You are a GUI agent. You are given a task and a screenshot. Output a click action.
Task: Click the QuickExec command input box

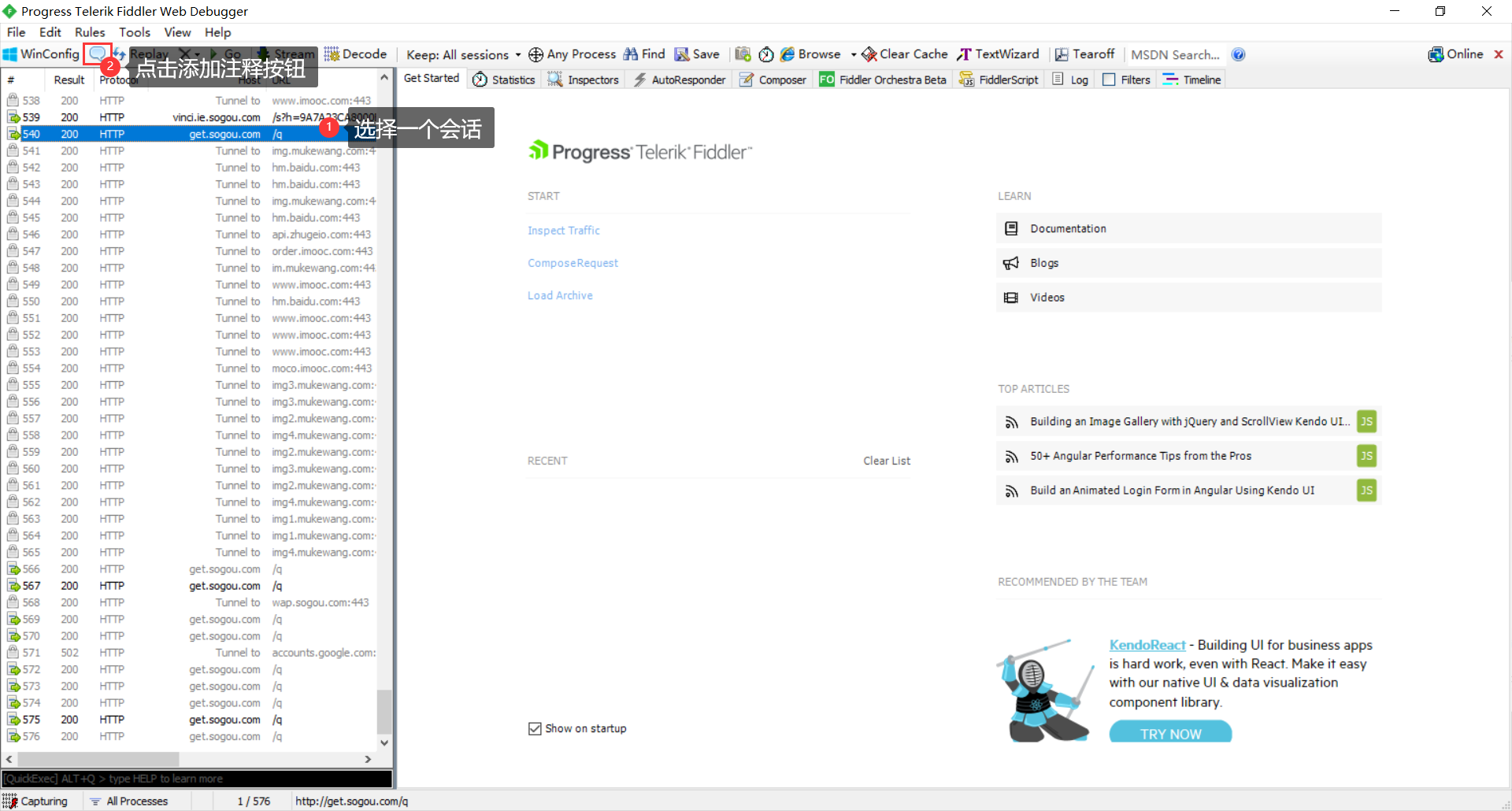(197, 779)
